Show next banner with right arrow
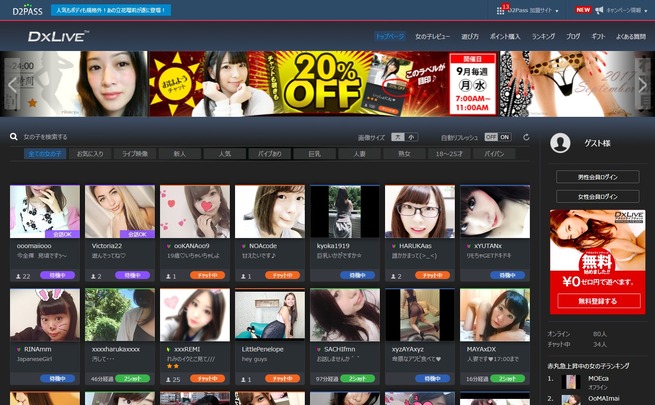Image resolution: width=655 pixels, height=405 pixels. (x=642, y=85)
